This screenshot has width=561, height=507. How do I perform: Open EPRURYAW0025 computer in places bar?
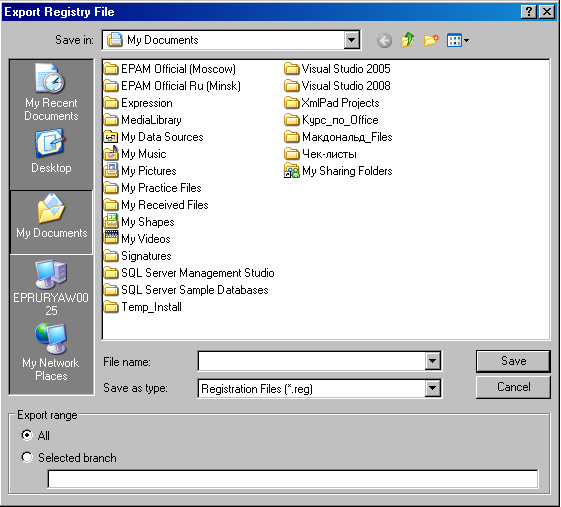pos(51,288)
